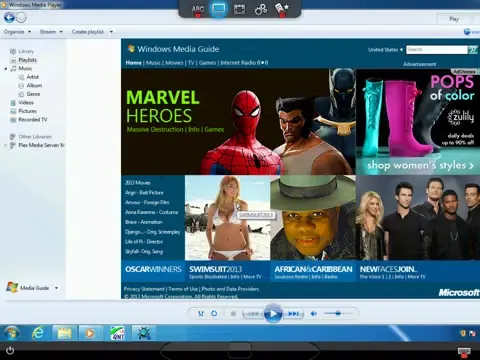Open the TV section in Media Guide
This screenshot has width=480, height=360.
coord(191,63)
